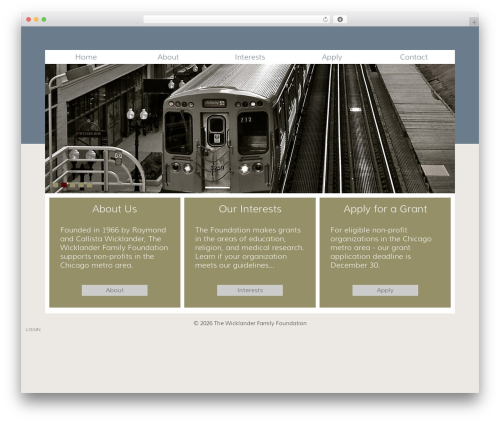Choose Apply in the navigation menu
This screenshot has width=500, height=423.
332,57
